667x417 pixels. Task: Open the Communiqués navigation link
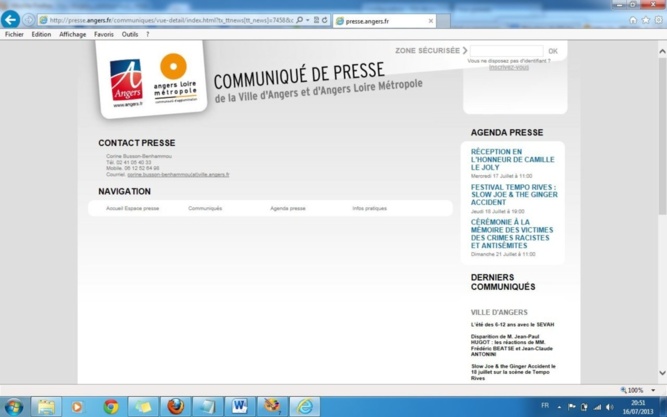coord(205,208)
